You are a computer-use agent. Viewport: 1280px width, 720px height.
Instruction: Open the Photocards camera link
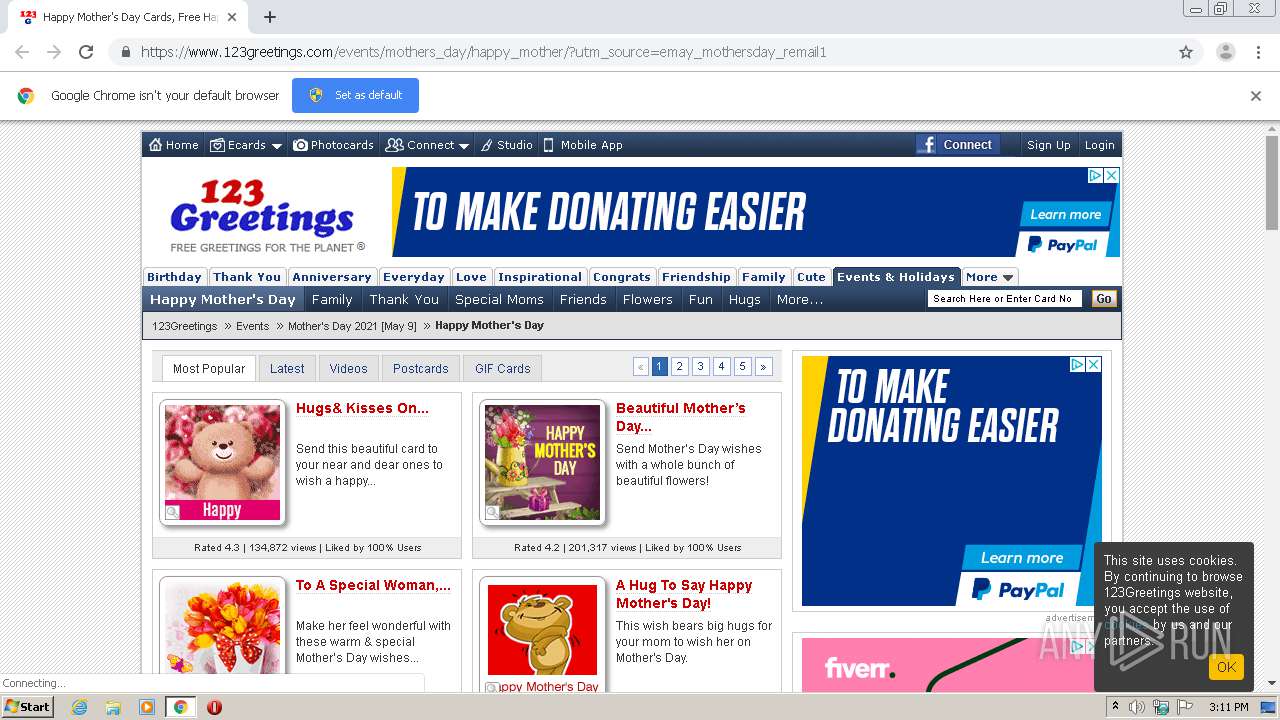pos(333,145)
